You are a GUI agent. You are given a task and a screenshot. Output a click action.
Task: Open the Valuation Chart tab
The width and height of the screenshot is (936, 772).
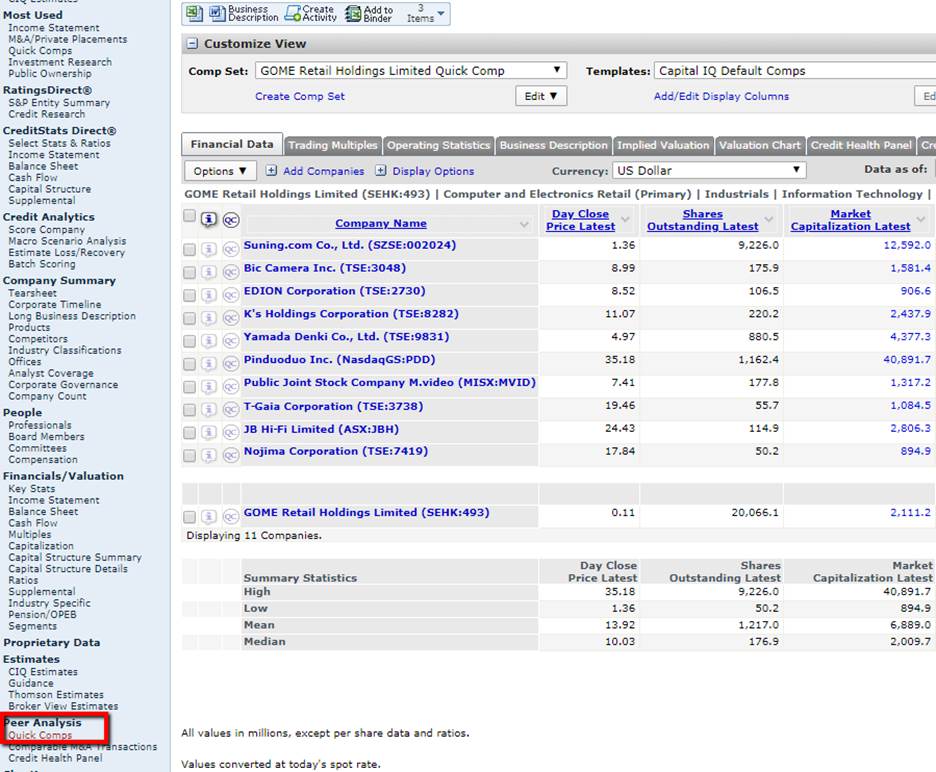(x=759, y=145)
